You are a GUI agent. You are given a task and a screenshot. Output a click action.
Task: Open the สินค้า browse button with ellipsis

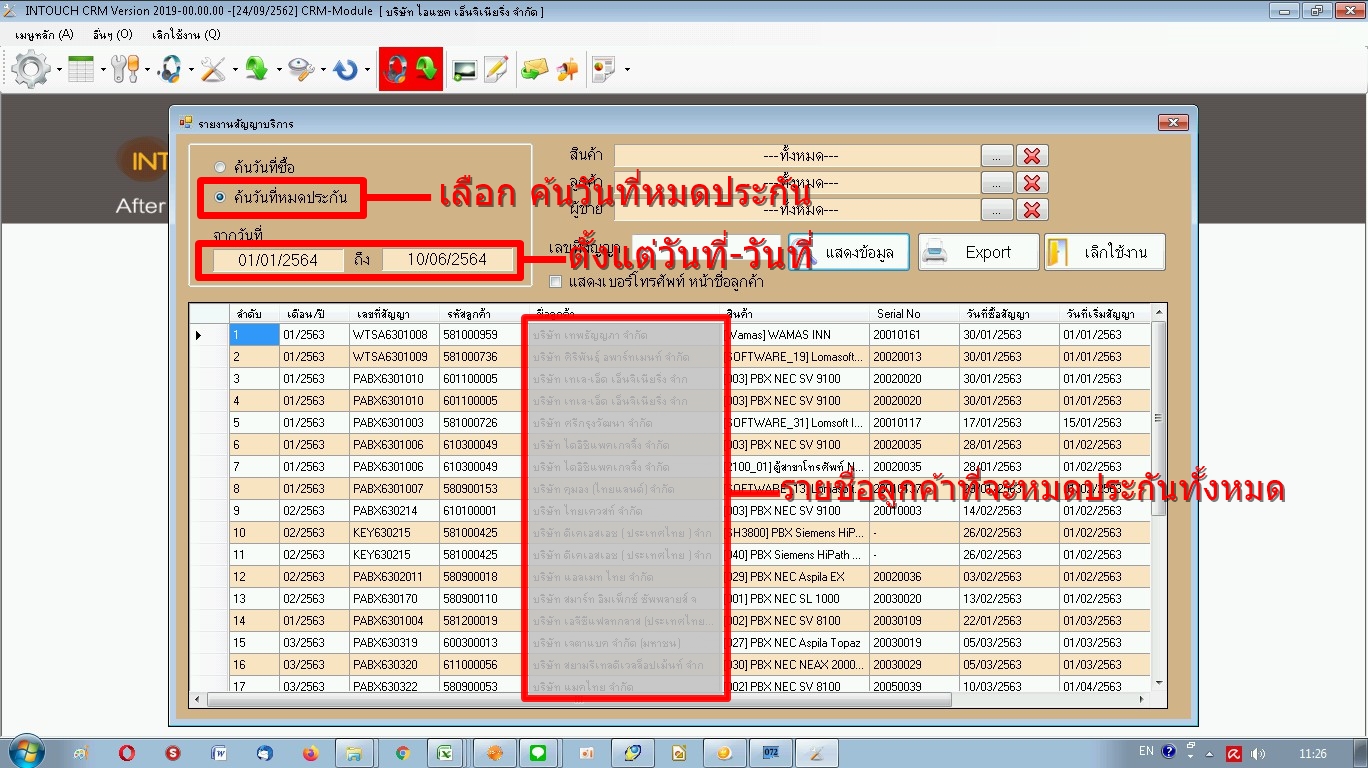(996, 156)
